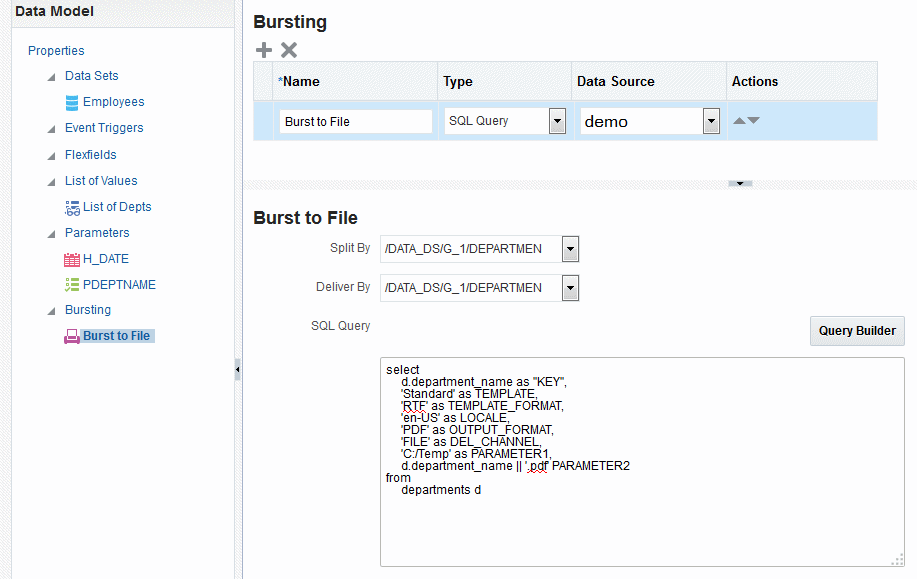The height and width of the screenshot is (579, 917).
Task: Click the Actions column header
Action: point(802,81)
